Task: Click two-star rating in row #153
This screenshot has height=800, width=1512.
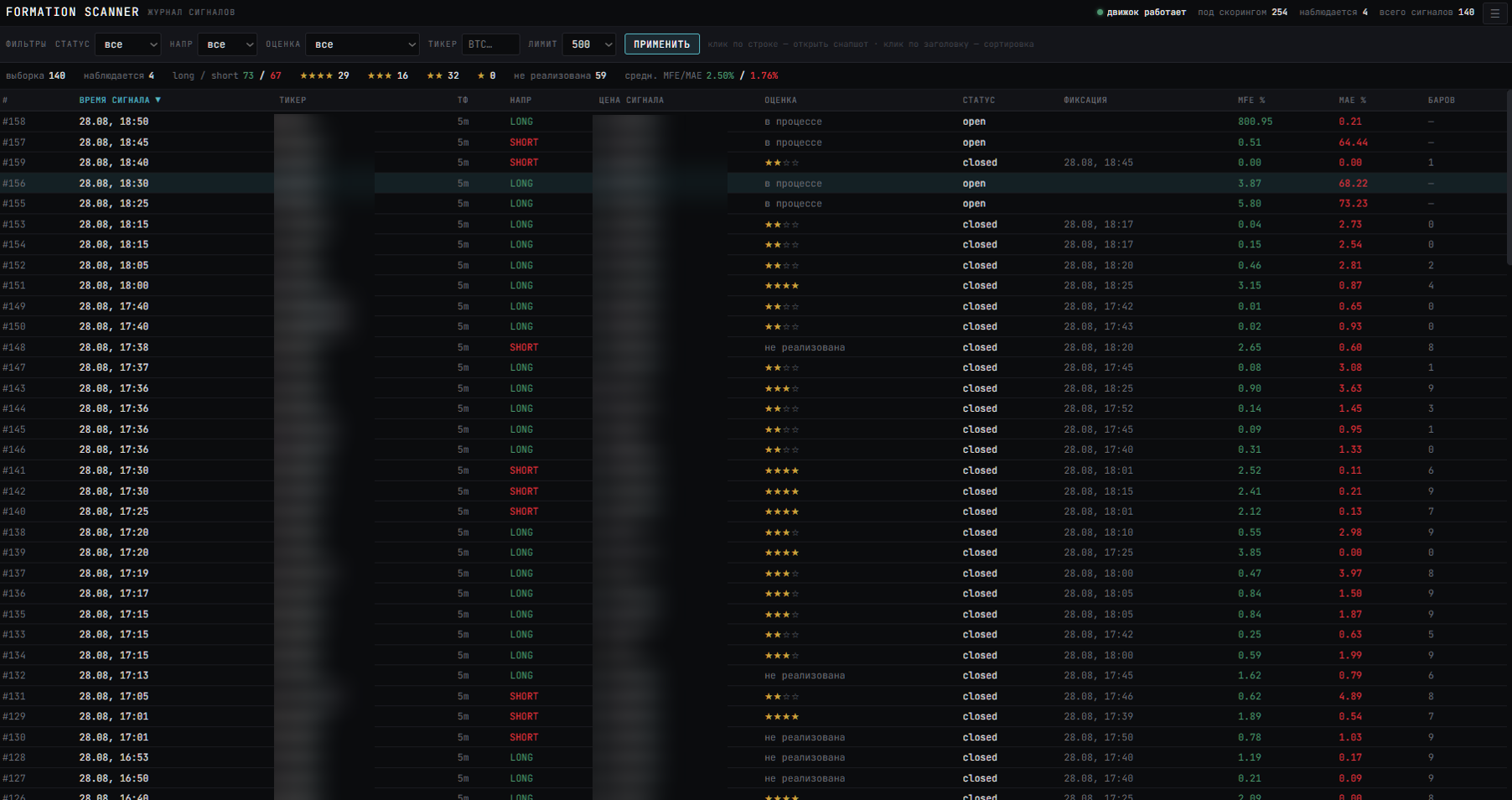Action: 781,225
